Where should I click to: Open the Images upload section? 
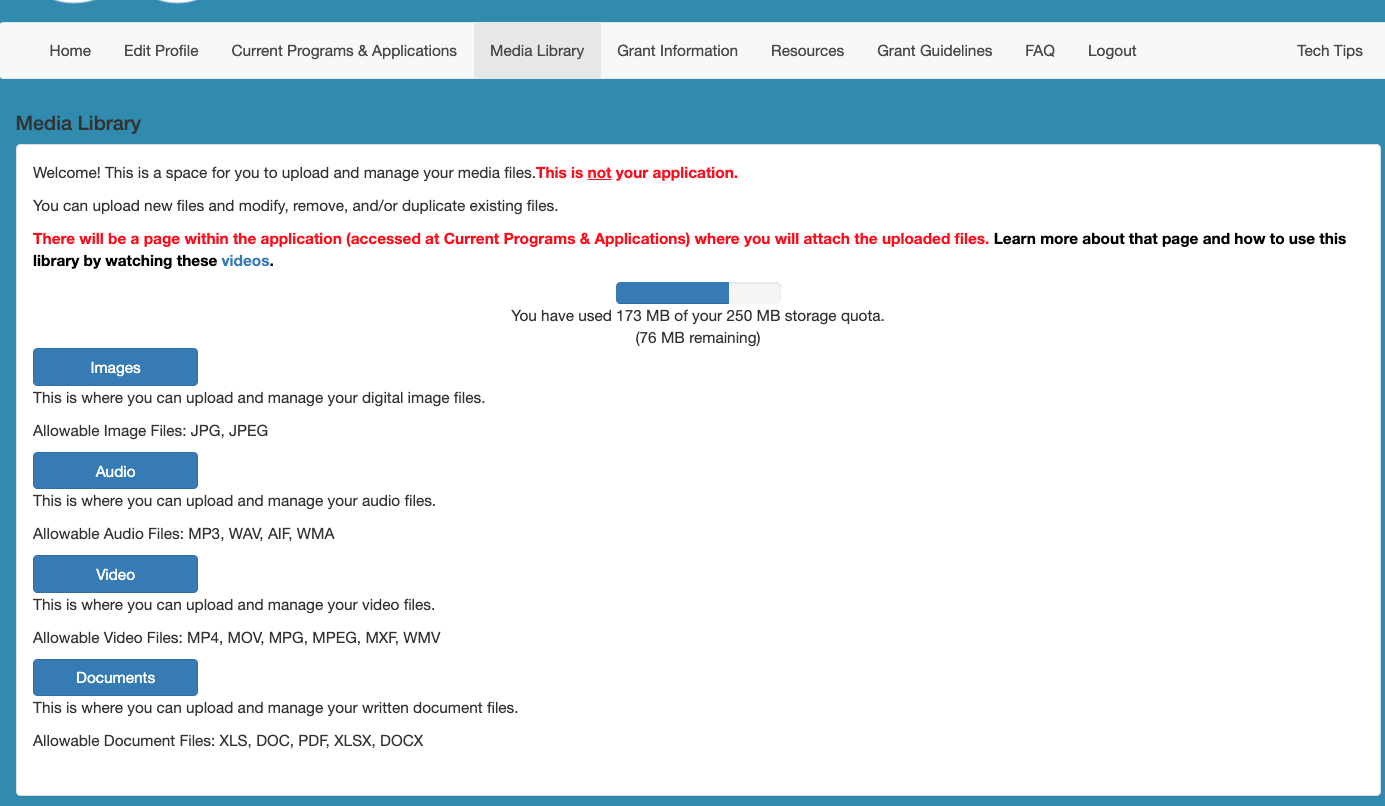click(x=115, y=367)
